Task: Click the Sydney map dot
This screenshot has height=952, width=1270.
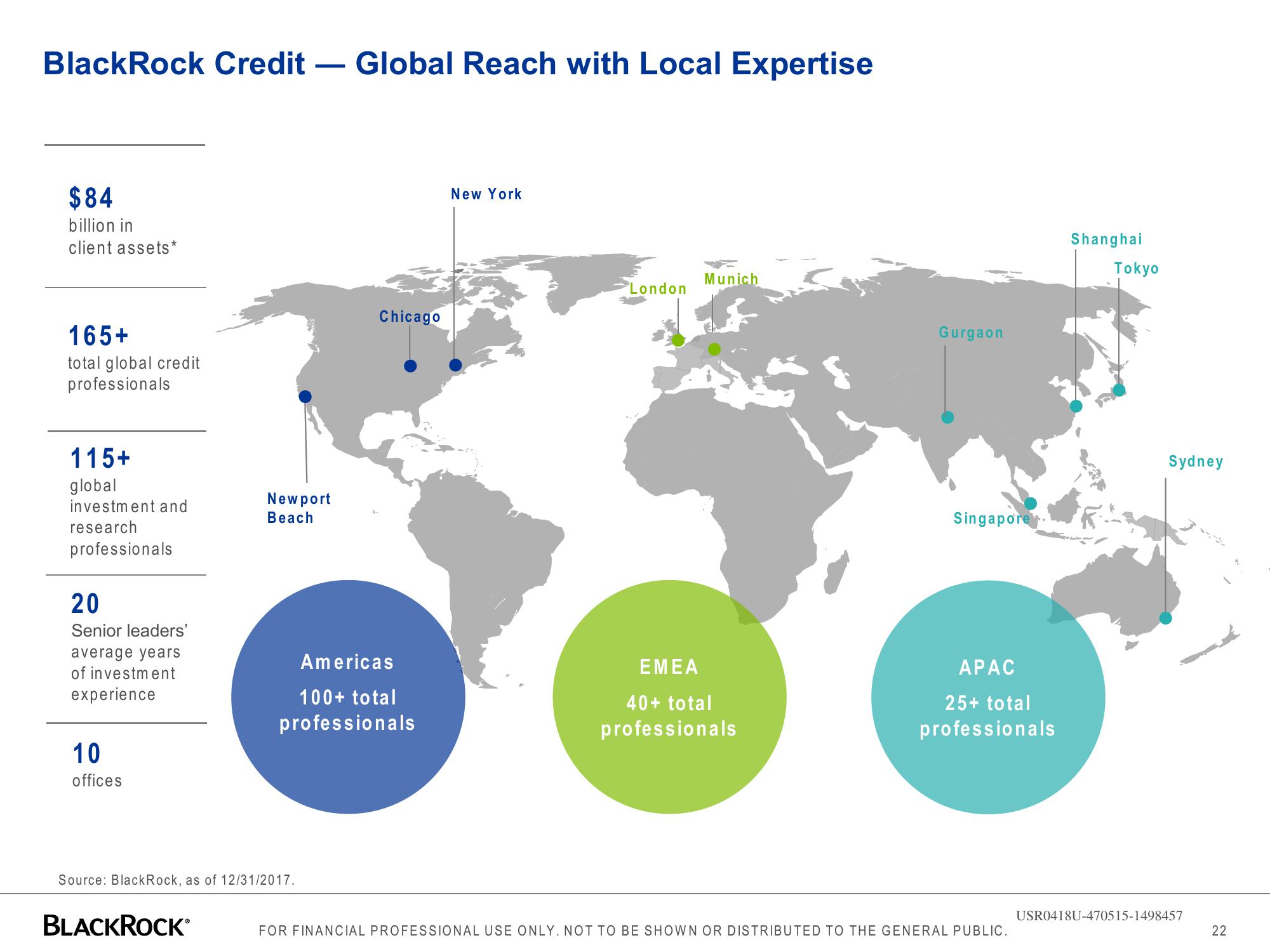Action: [x=1166, y=618]
